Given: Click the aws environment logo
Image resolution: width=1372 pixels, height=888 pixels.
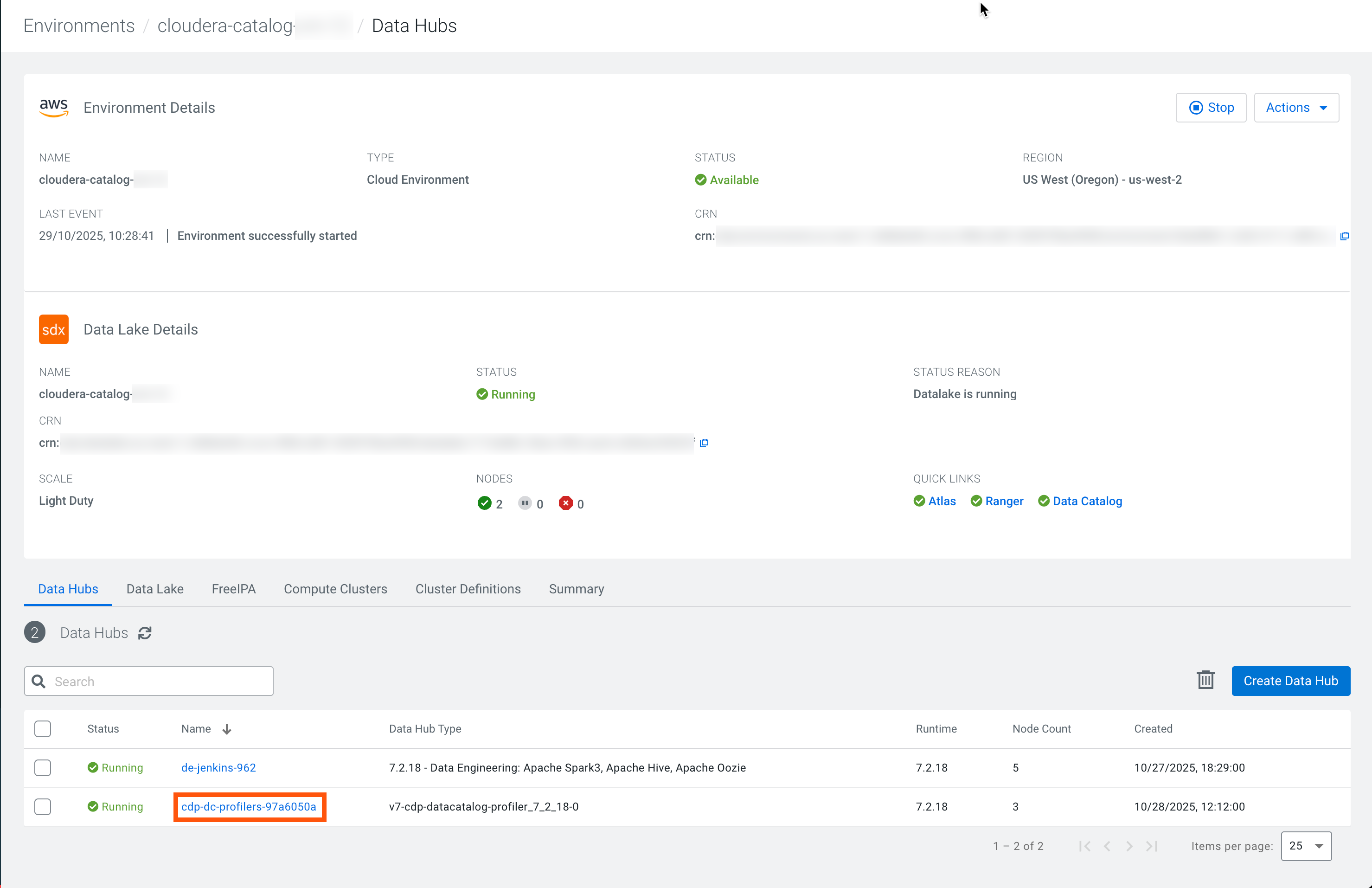Looking at the screenshot, I should tap(54, 108).
